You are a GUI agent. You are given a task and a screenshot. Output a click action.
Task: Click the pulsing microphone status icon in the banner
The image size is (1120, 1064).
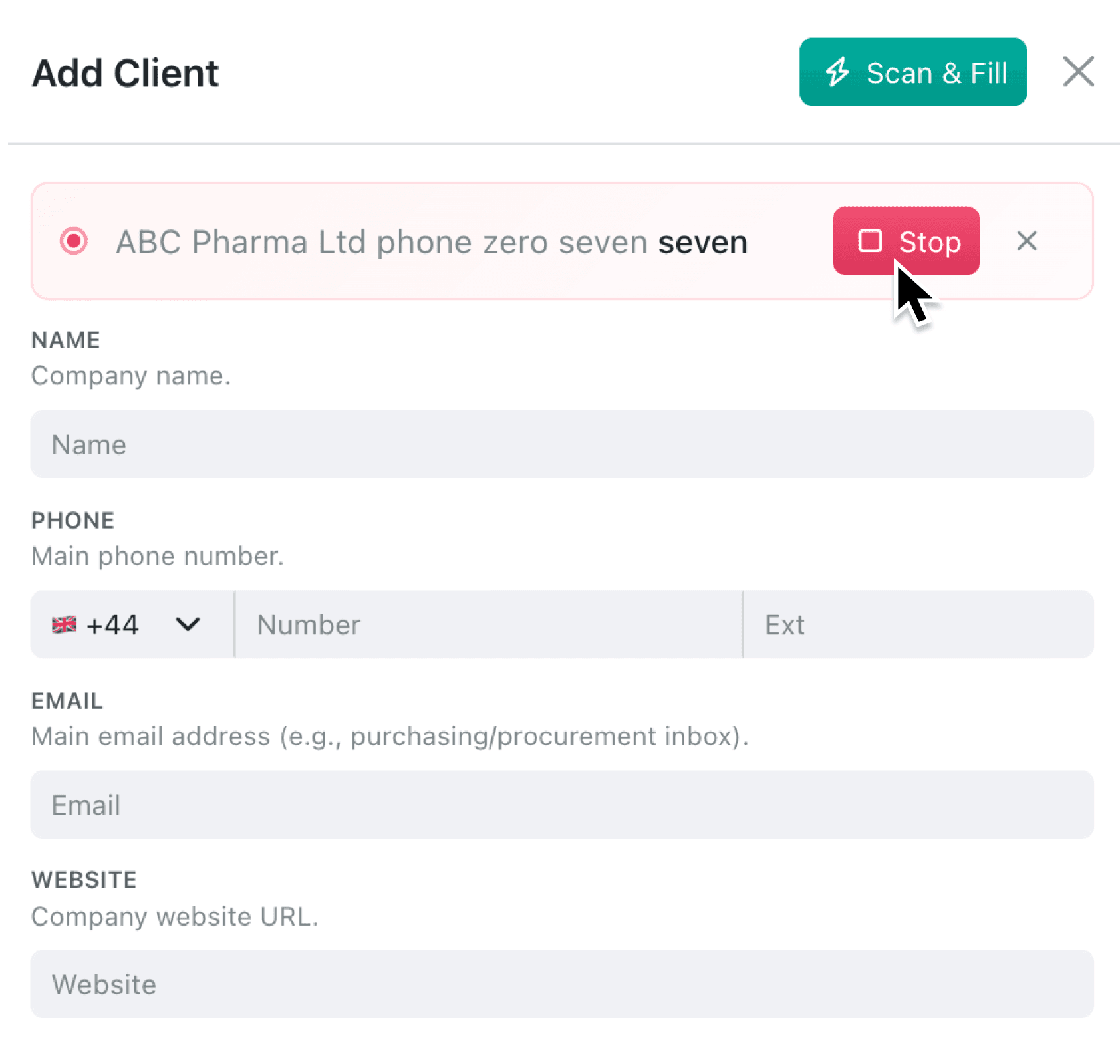point(74,241)
